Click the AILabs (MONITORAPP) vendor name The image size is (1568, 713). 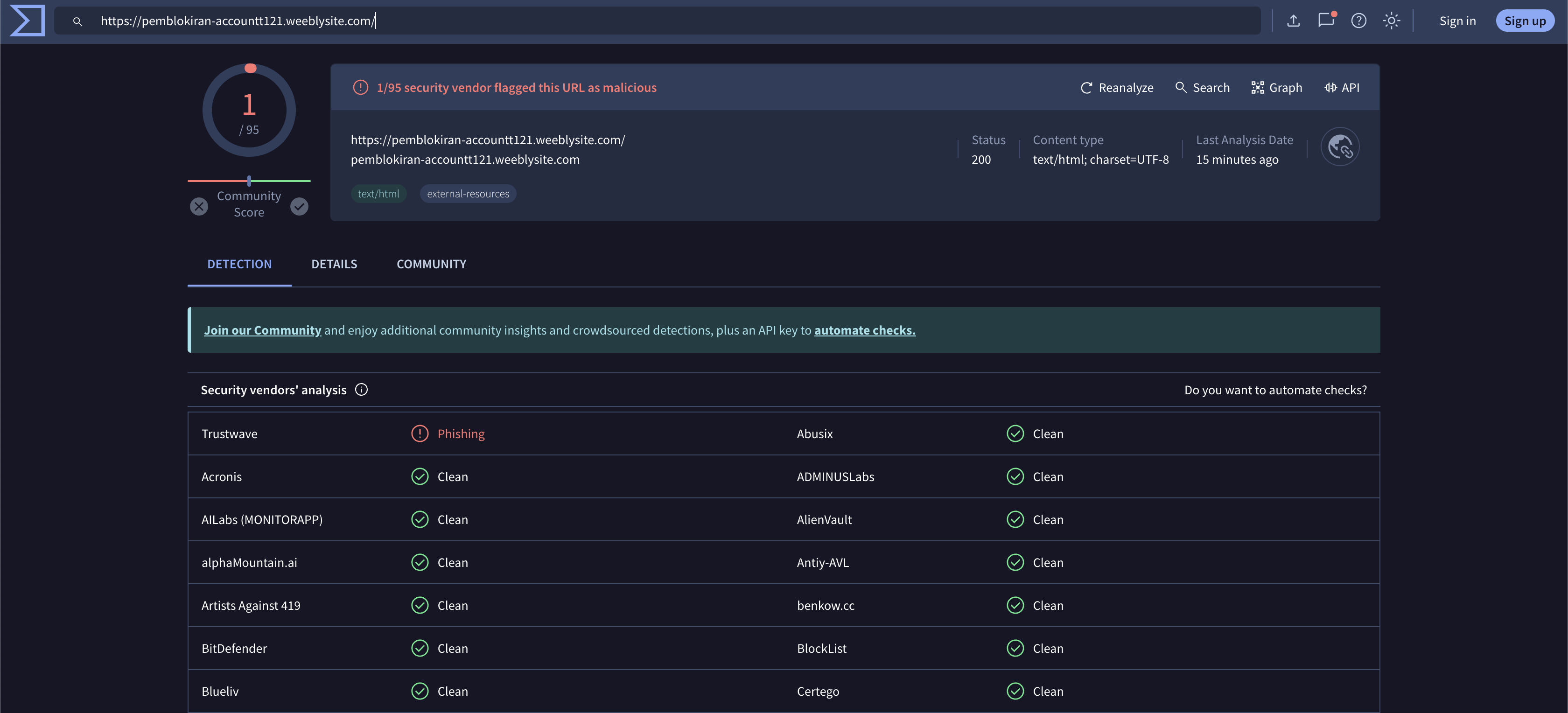coord(262,519)
